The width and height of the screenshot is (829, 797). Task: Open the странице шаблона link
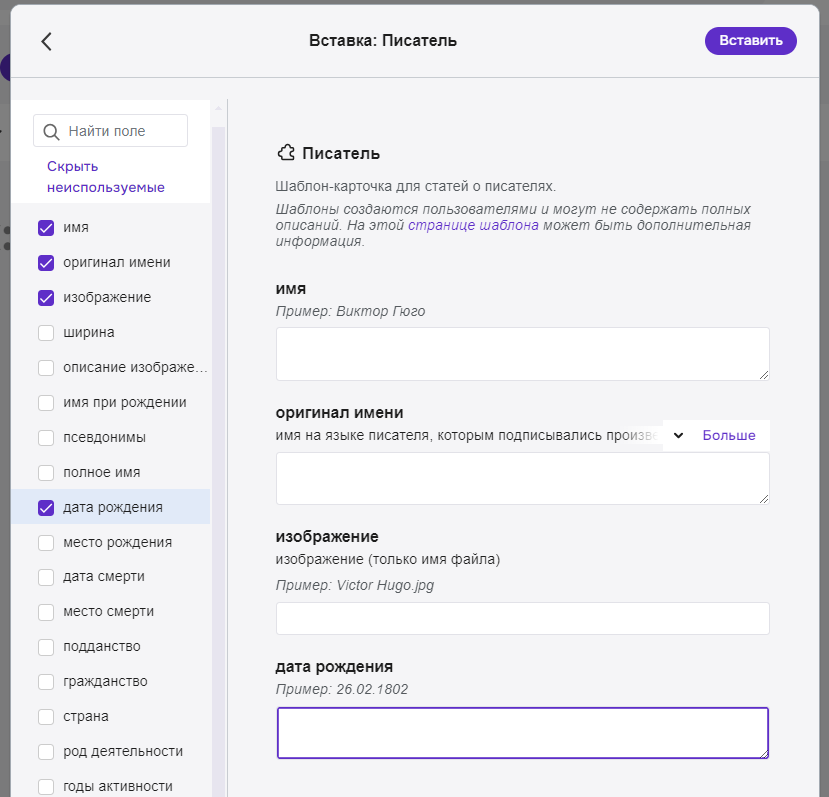pyautogui.click(x=473, y=225)
